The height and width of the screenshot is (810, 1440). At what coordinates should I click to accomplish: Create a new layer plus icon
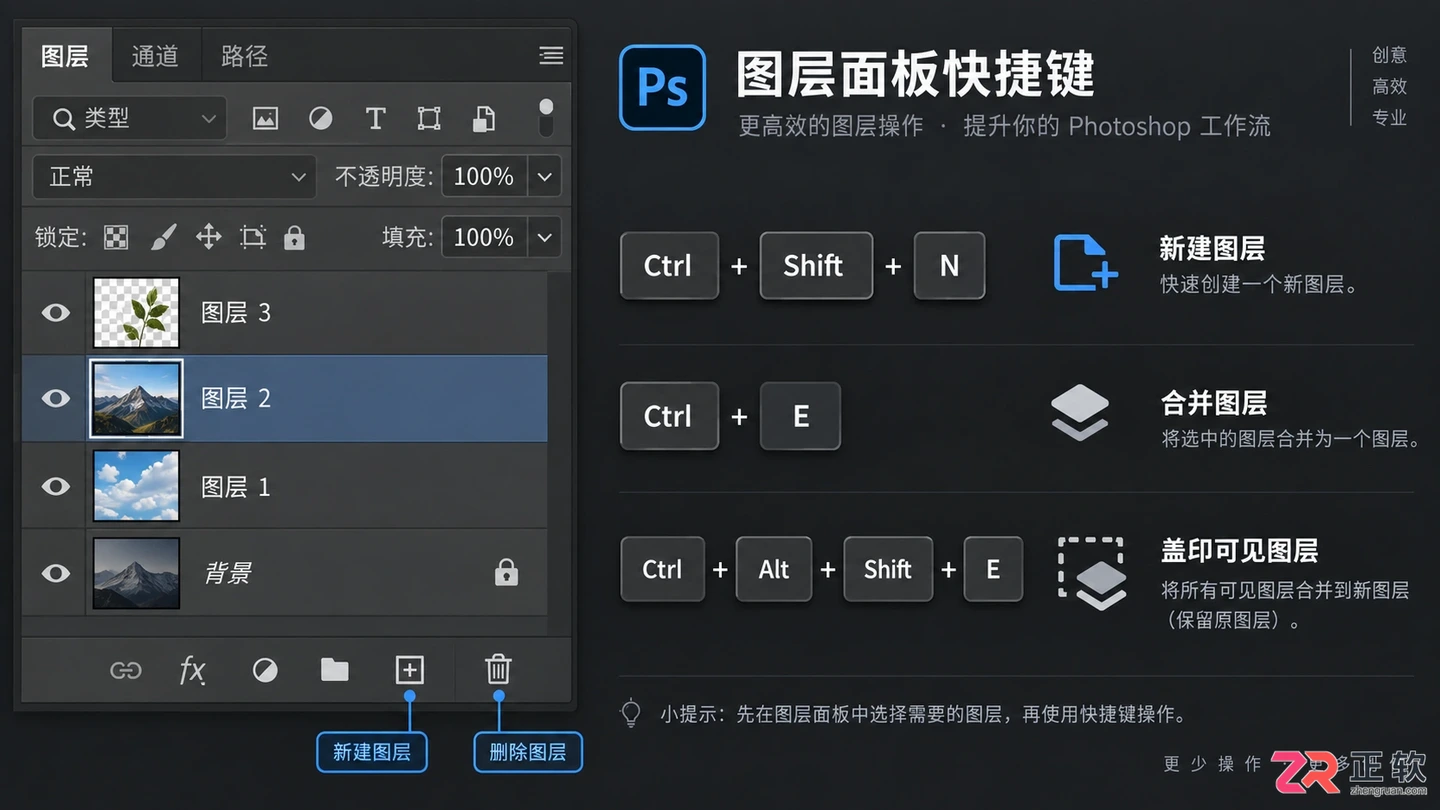[410, 670]
